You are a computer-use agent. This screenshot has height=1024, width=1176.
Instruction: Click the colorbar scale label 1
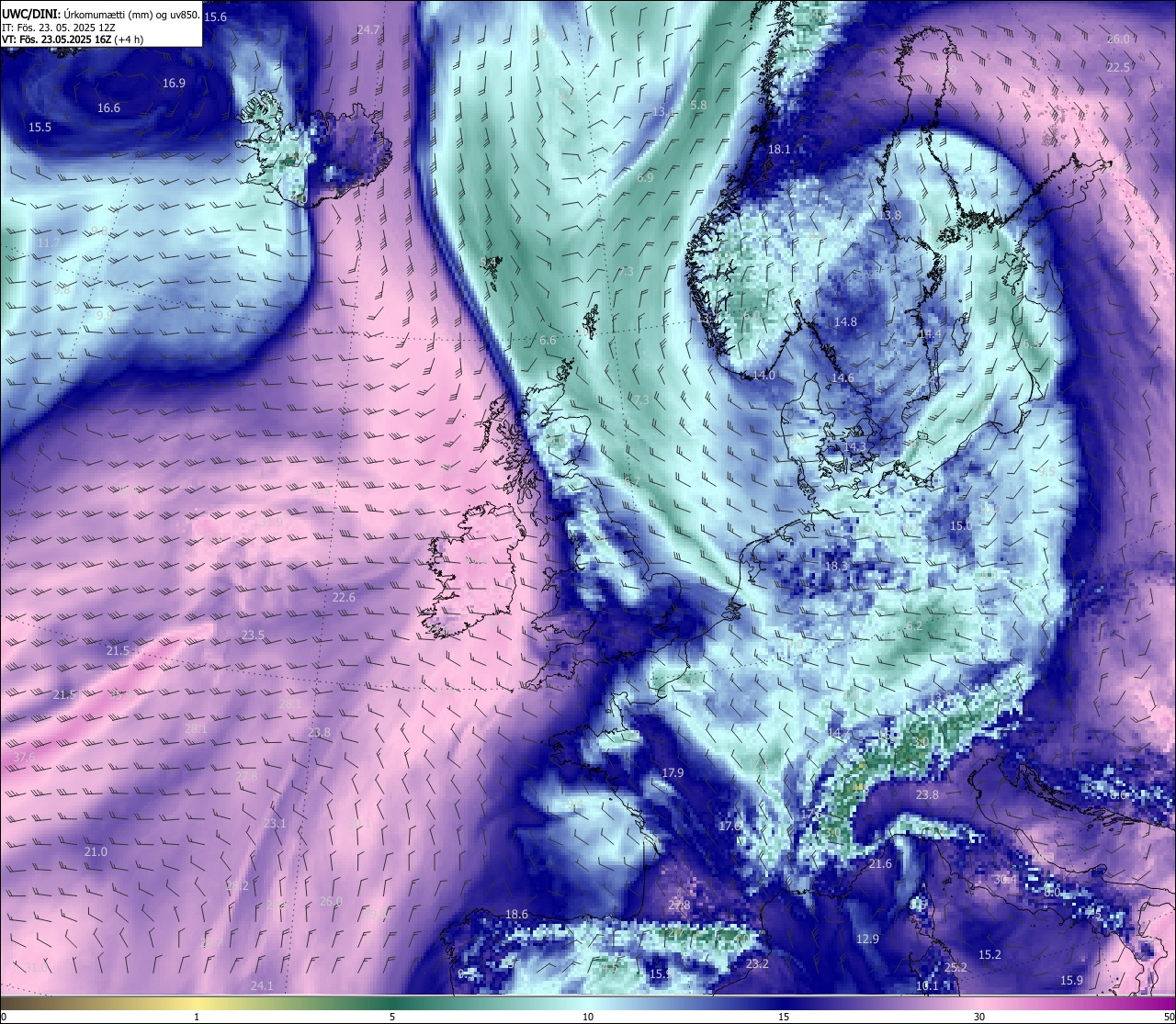coord(197,1017)
